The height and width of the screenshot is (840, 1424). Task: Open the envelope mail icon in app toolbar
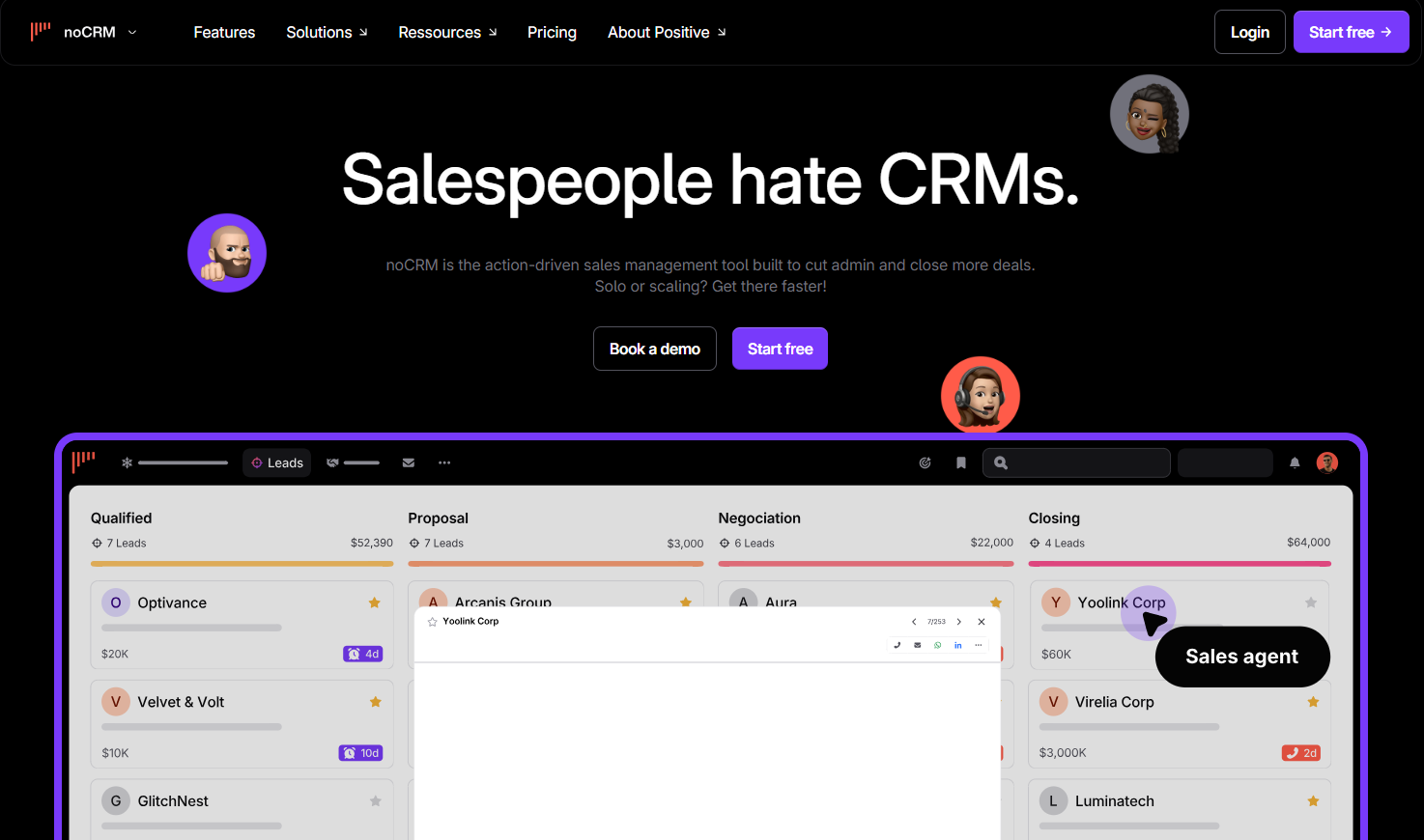(x=409, y=462)
